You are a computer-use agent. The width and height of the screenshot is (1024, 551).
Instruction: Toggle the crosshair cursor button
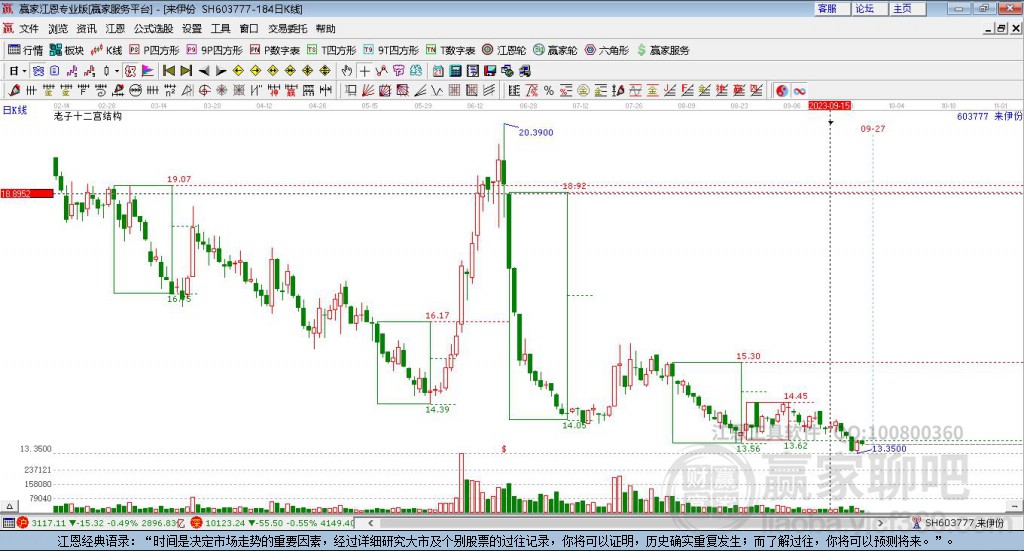[364, 71]
